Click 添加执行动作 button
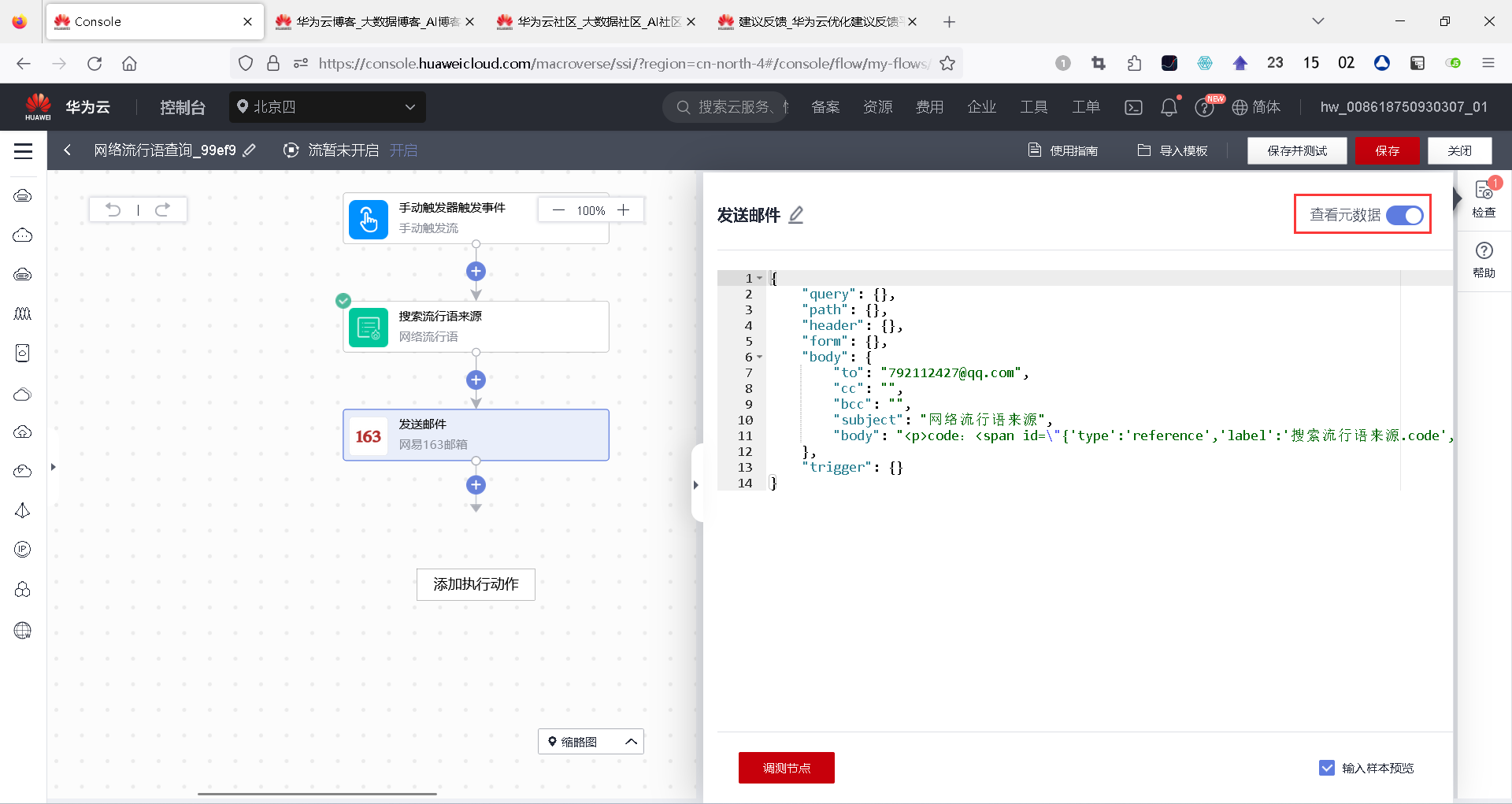This screenshot has height=804, width=1512. (476, 584)
